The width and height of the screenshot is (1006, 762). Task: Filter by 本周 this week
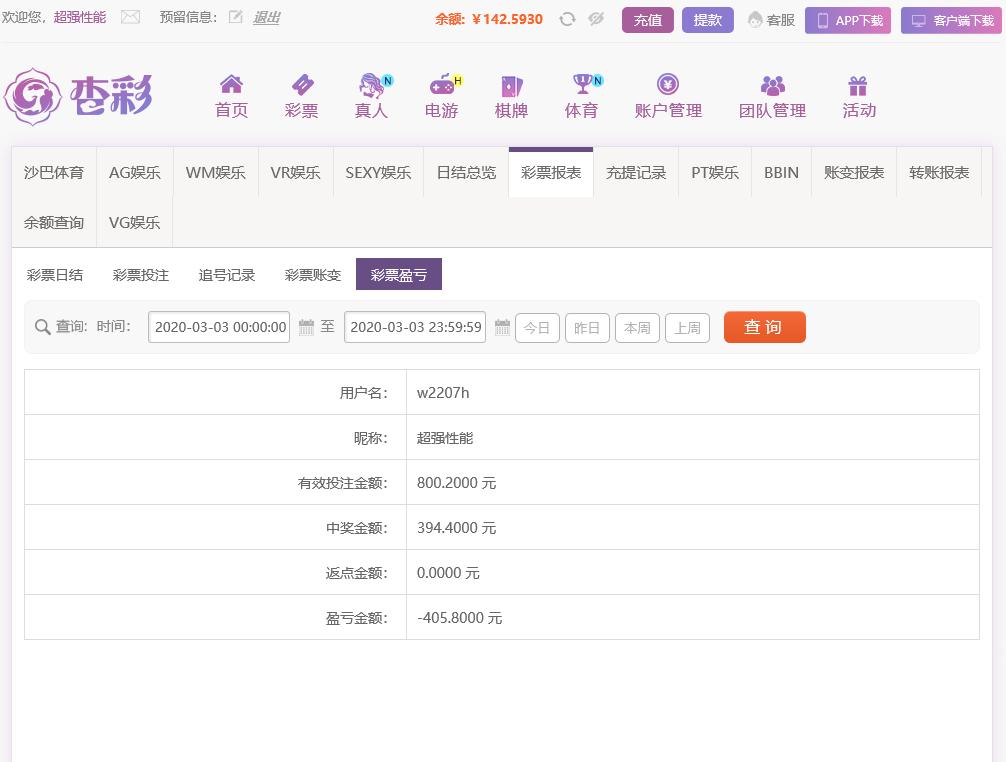tap(637, 328)
